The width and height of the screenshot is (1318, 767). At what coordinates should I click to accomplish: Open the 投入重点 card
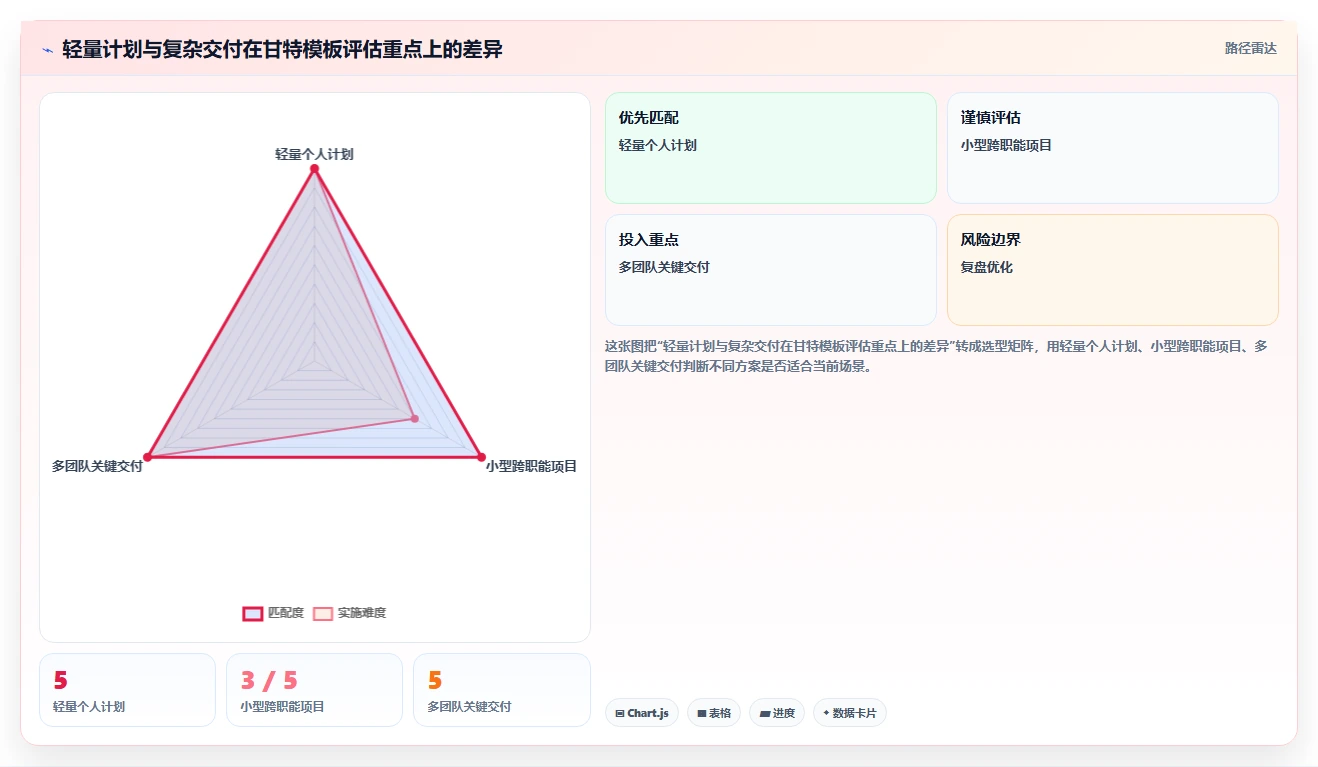tap(771, 270)
